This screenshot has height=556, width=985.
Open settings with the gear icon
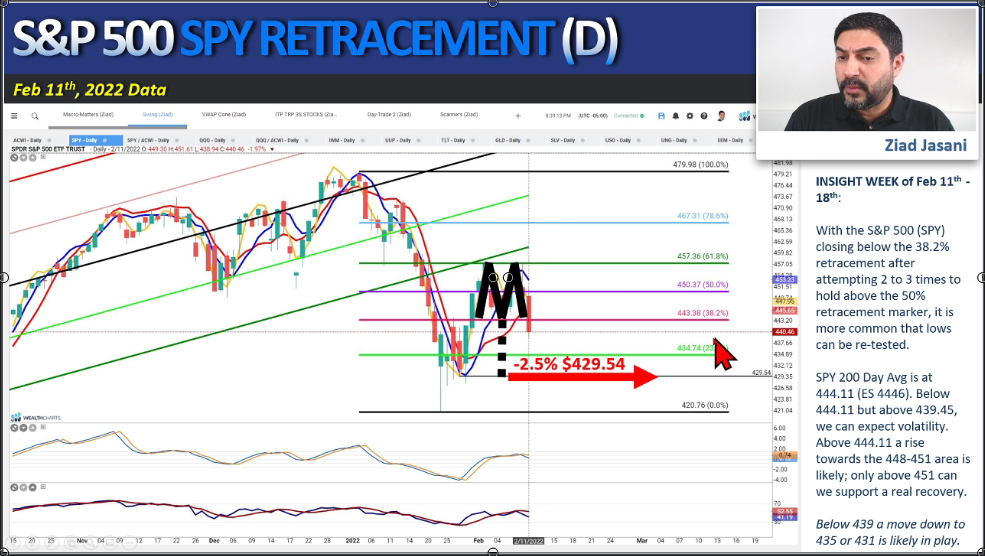pos(690,116)
